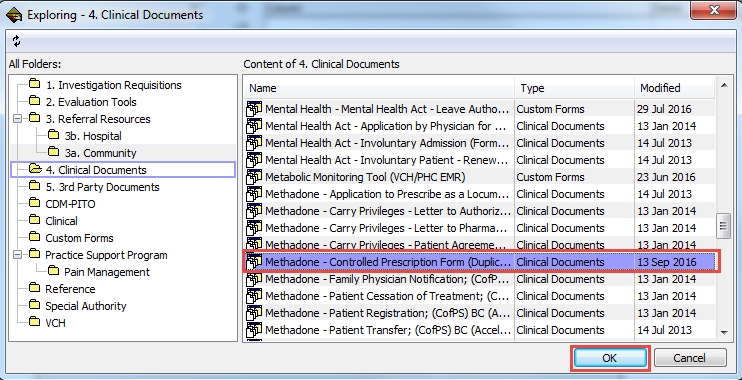This screenshot has height=380, width=742.
Task: Click folder icon of 1. Investigation Requisitions
Action: [35, 85]
